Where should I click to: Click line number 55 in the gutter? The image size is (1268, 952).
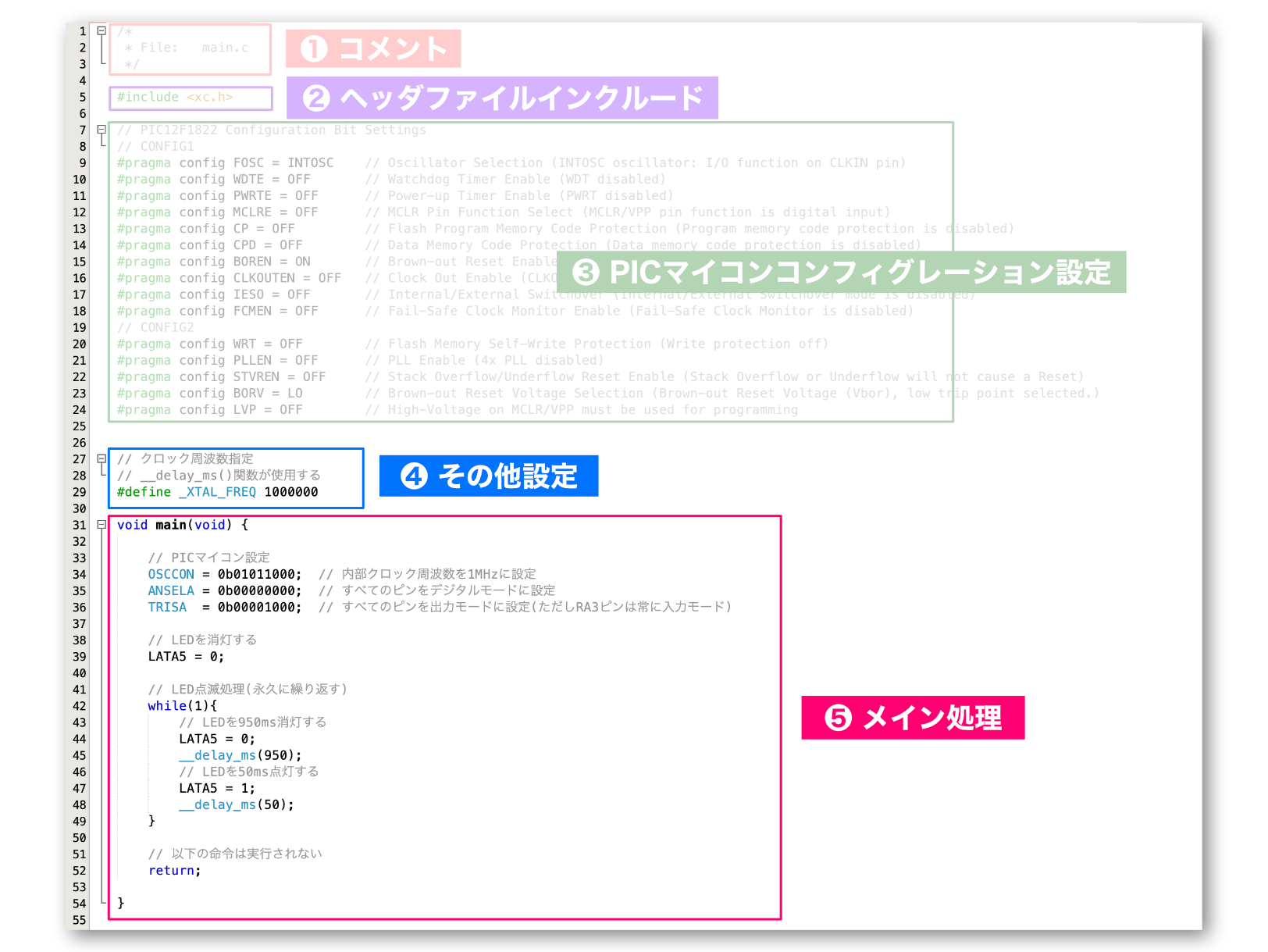click(x=80, y=920)
